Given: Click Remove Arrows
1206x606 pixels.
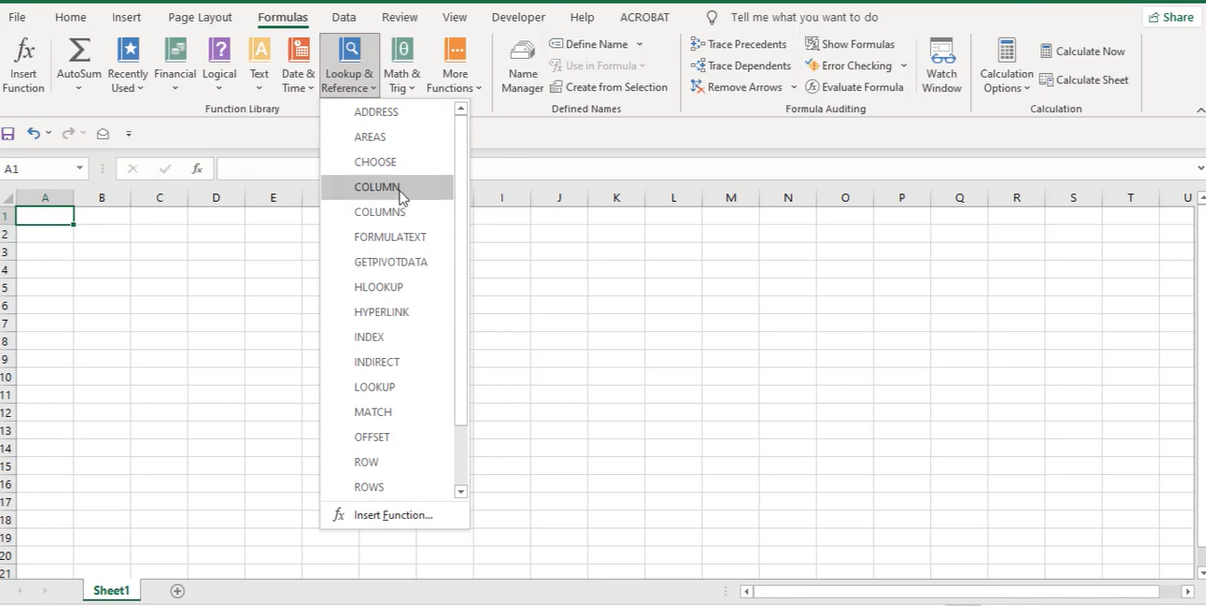Looking at the screenshot, I should 737,87.
